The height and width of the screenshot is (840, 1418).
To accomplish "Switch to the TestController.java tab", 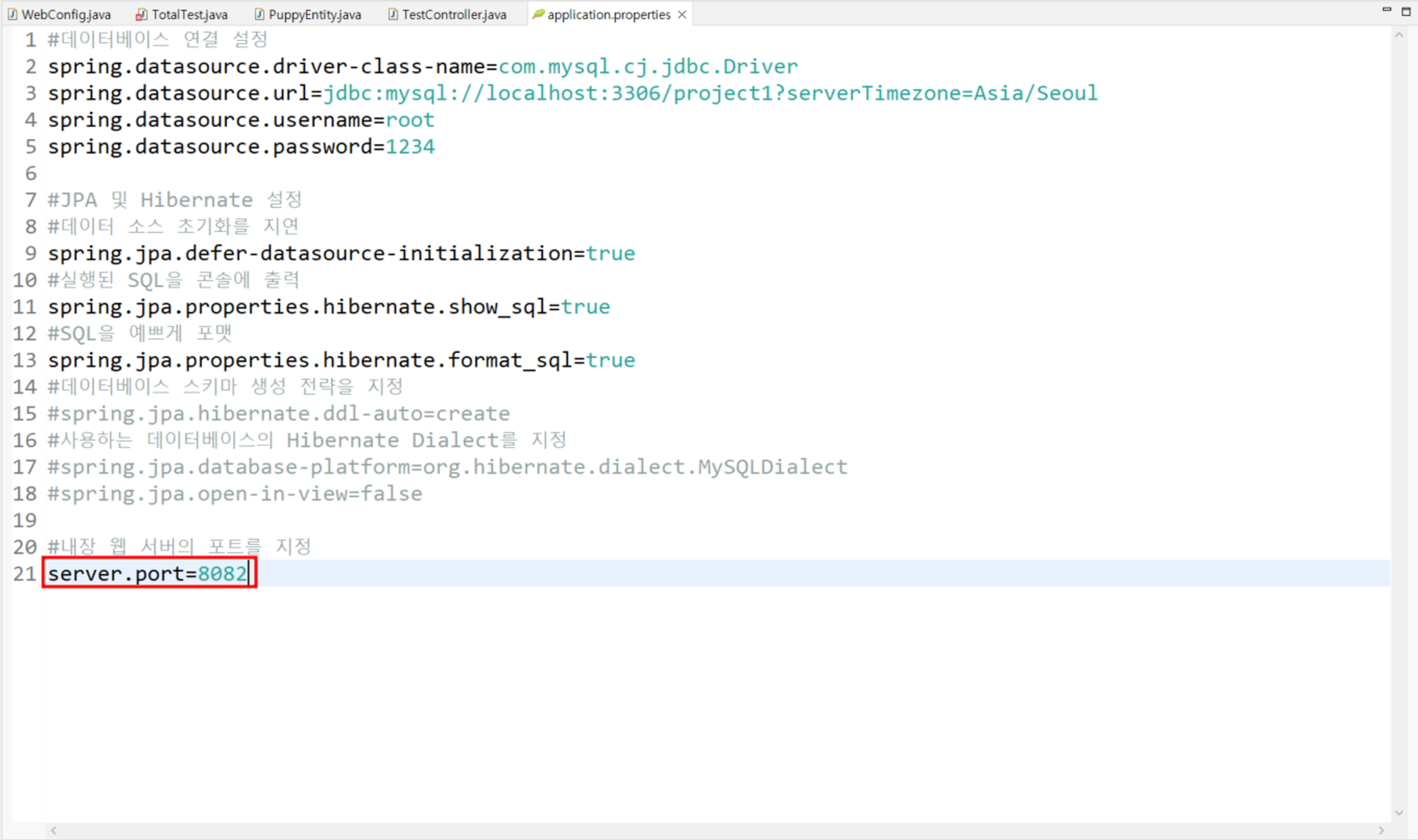I will [454, 14].
